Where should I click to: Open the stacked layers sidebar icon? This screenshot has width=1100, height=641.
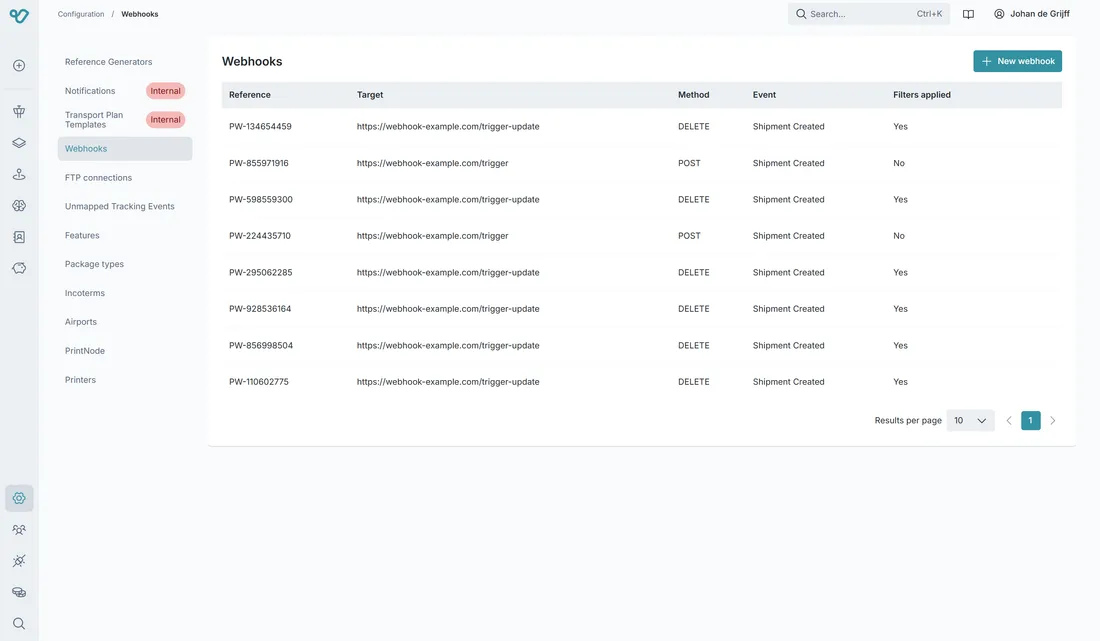(x=19, y=143)
